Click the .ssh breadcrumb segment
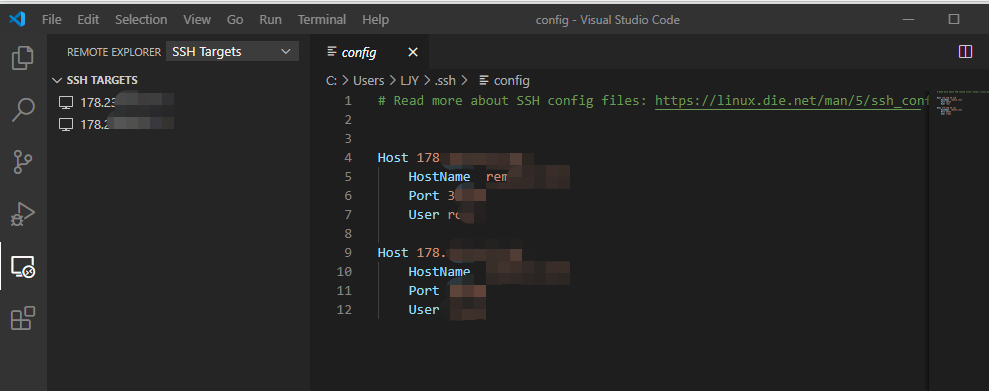This screenshot has width=989, height=391. (x=445, y=80)
